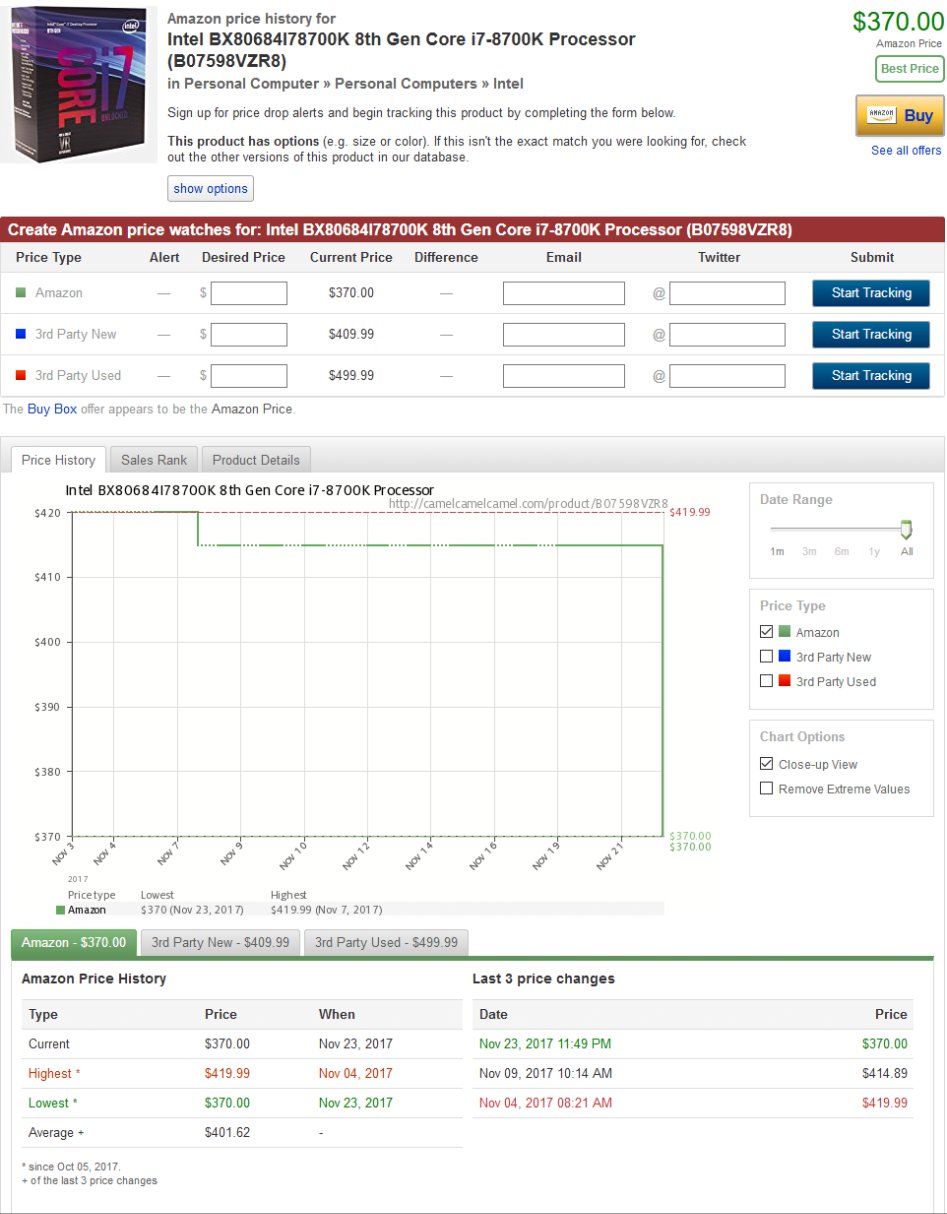The image size is (947, 1214).
Task: Switch to the Product Details tab
Action: pyautogui.click(x=256, y=460)
